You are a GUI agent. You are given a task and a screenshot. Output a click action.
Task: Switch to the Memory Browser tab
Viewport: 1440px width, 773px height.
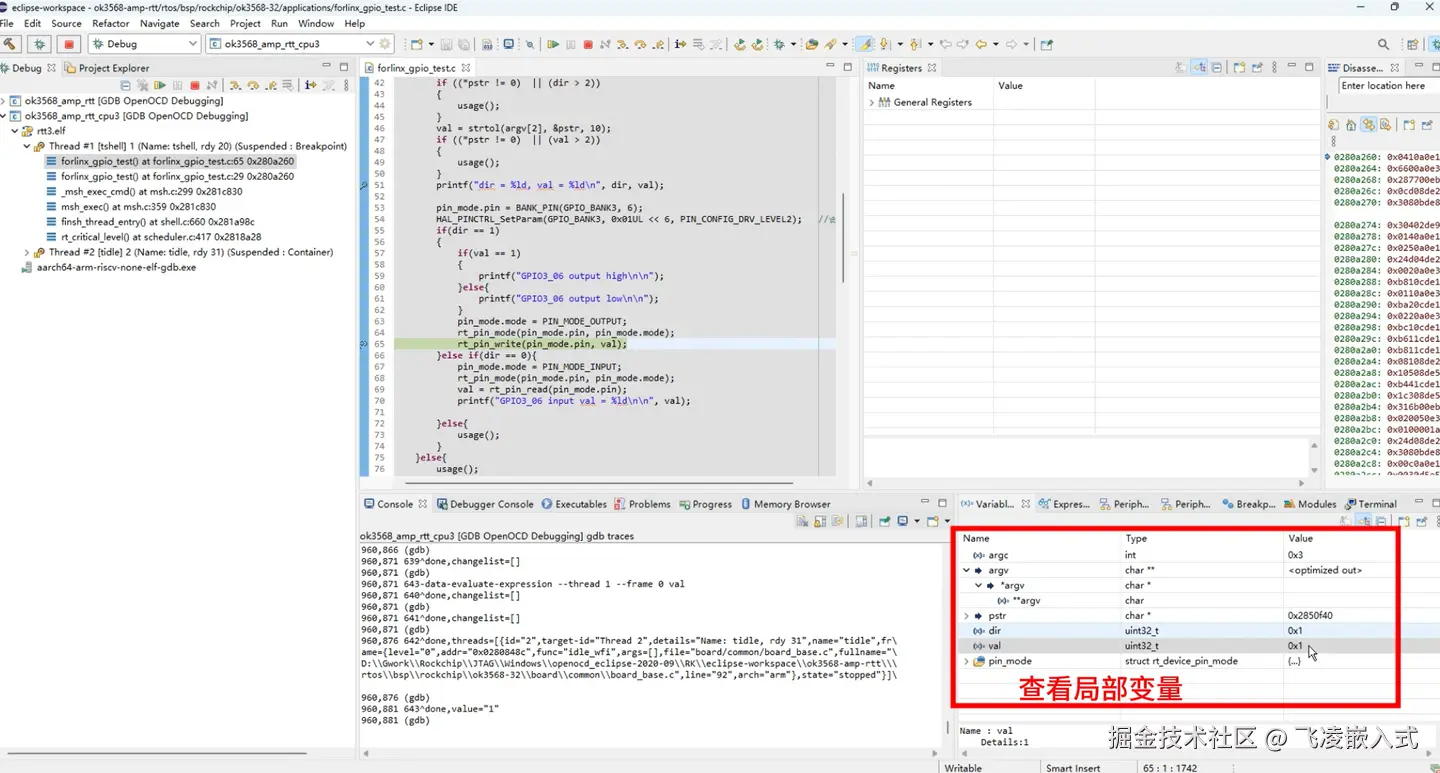[x=784, y=504]
